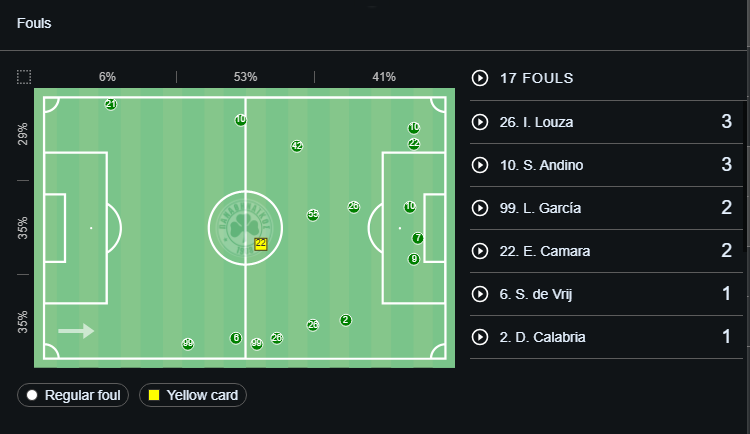The height and width of the screenshot is (434, 750).
Task: Toggle the Regular foul filter
Action: click(73, 395)
